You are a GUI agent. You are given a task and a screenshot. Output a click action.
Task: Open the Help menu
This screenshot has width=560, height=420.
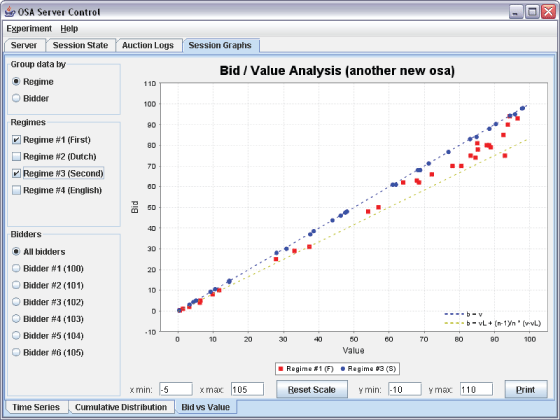point(69,29)
